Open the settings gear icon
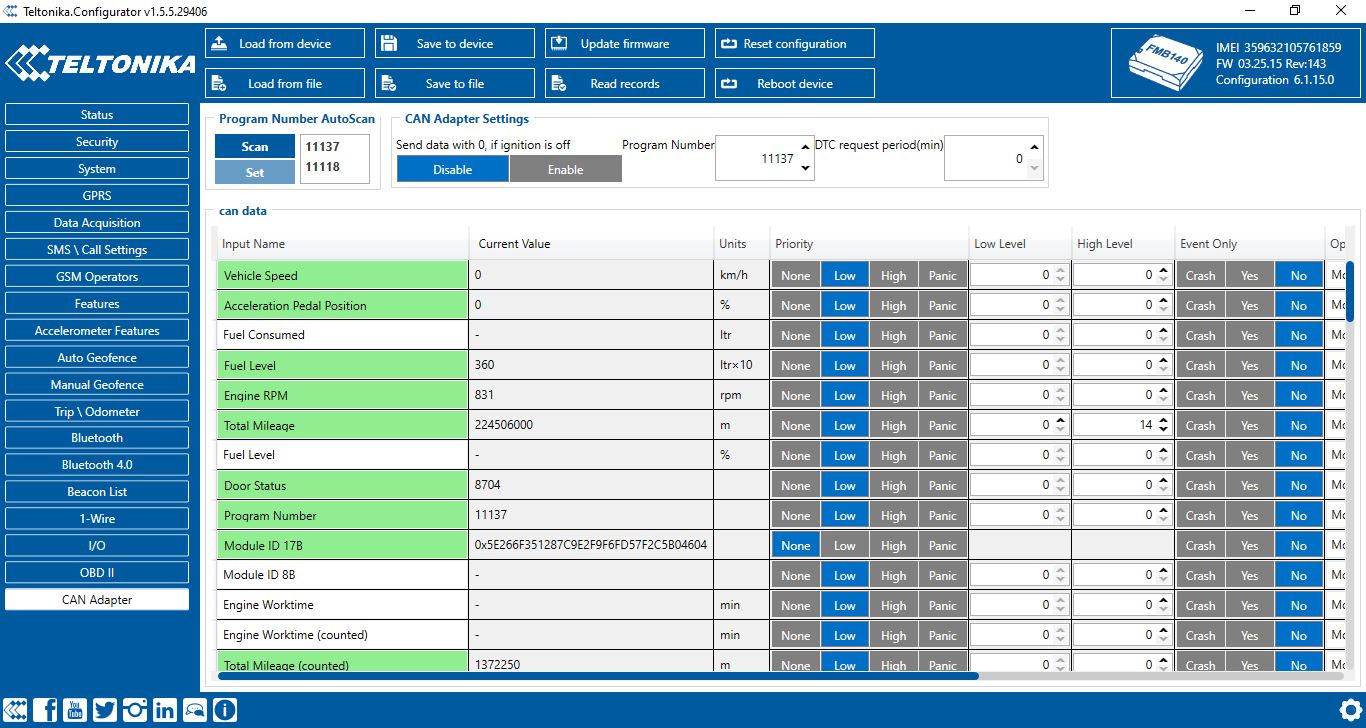This screenshot has height=728, width=1366. [x=1350, y=710]
